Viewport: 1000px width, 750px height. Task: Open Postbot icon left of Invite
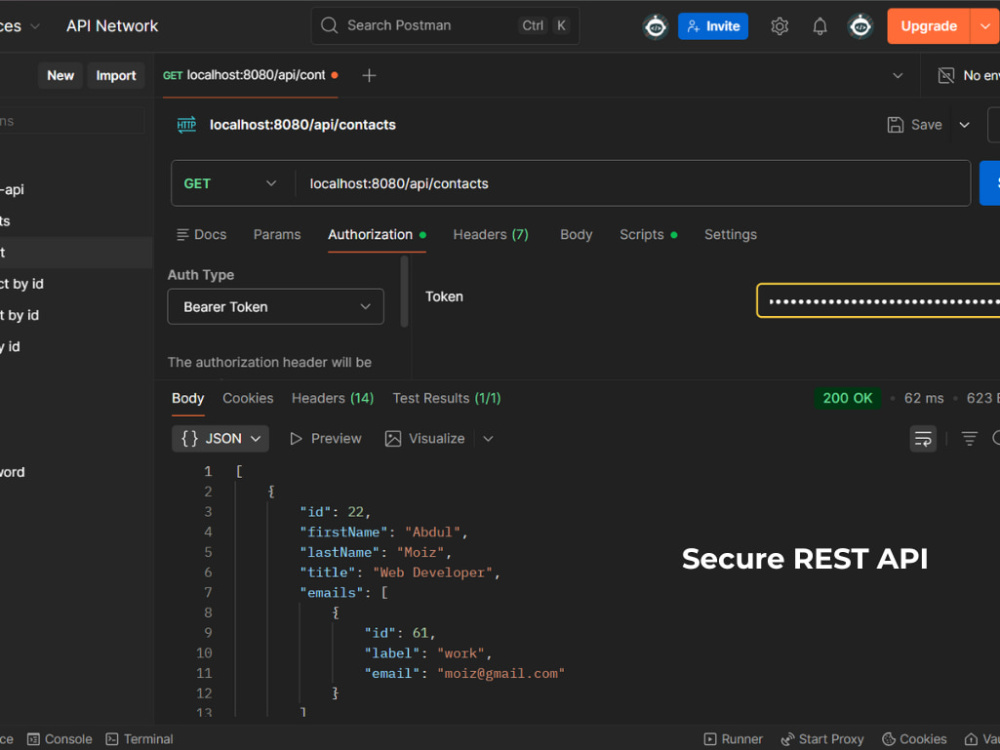(655, 26)
